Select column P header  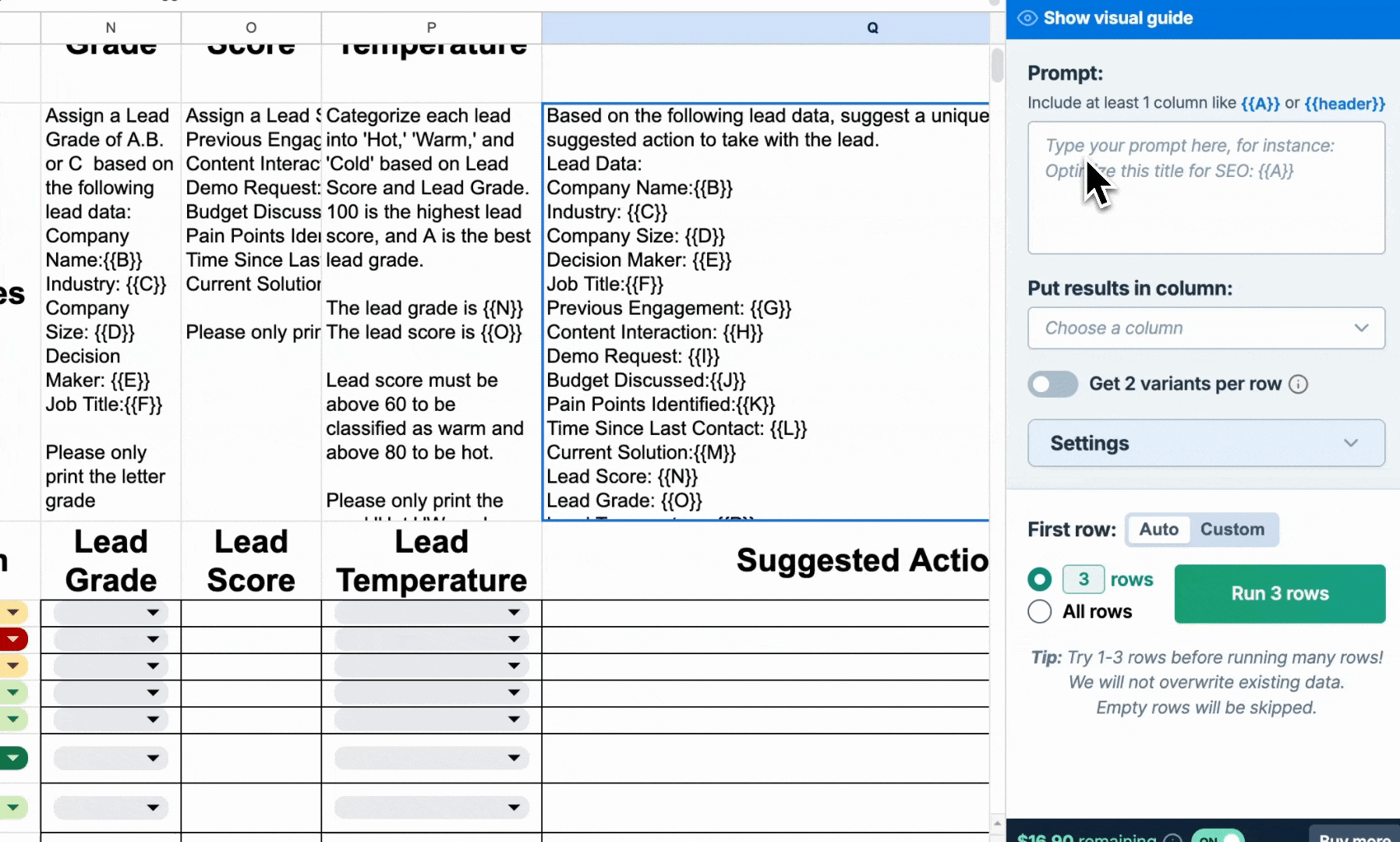click(431, 28)
